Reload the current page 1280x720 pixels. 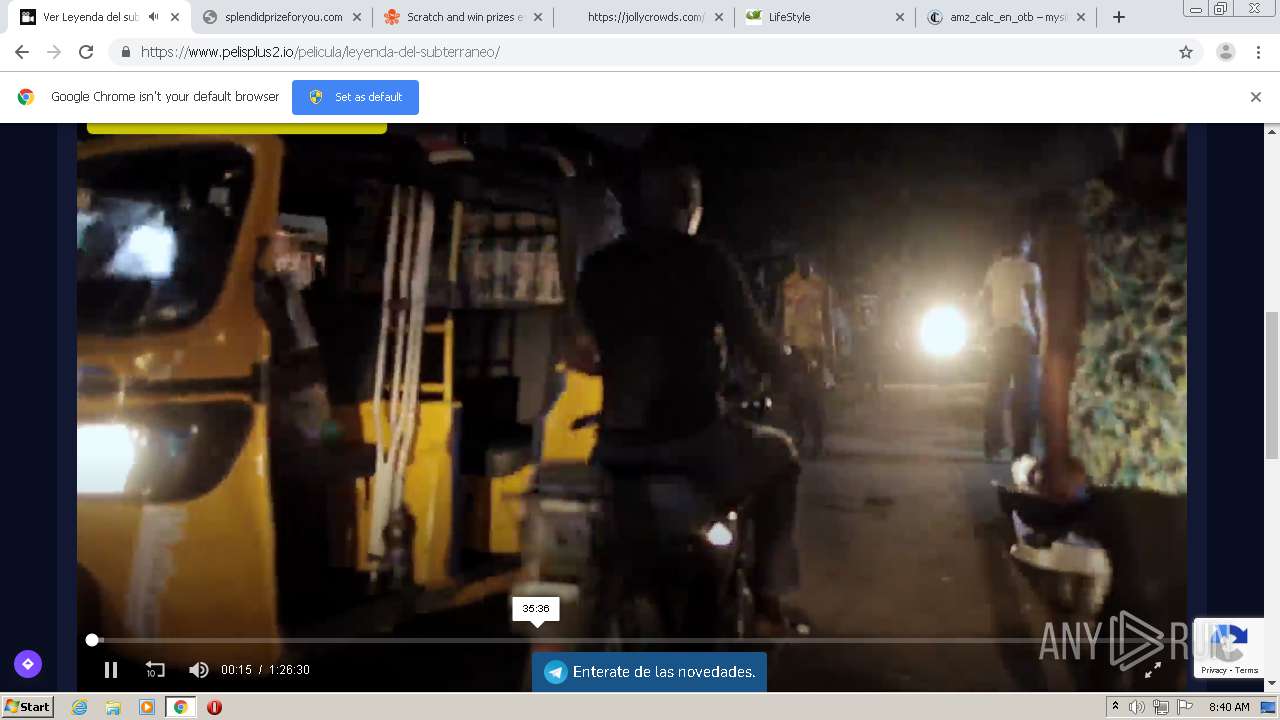[86, 52]
